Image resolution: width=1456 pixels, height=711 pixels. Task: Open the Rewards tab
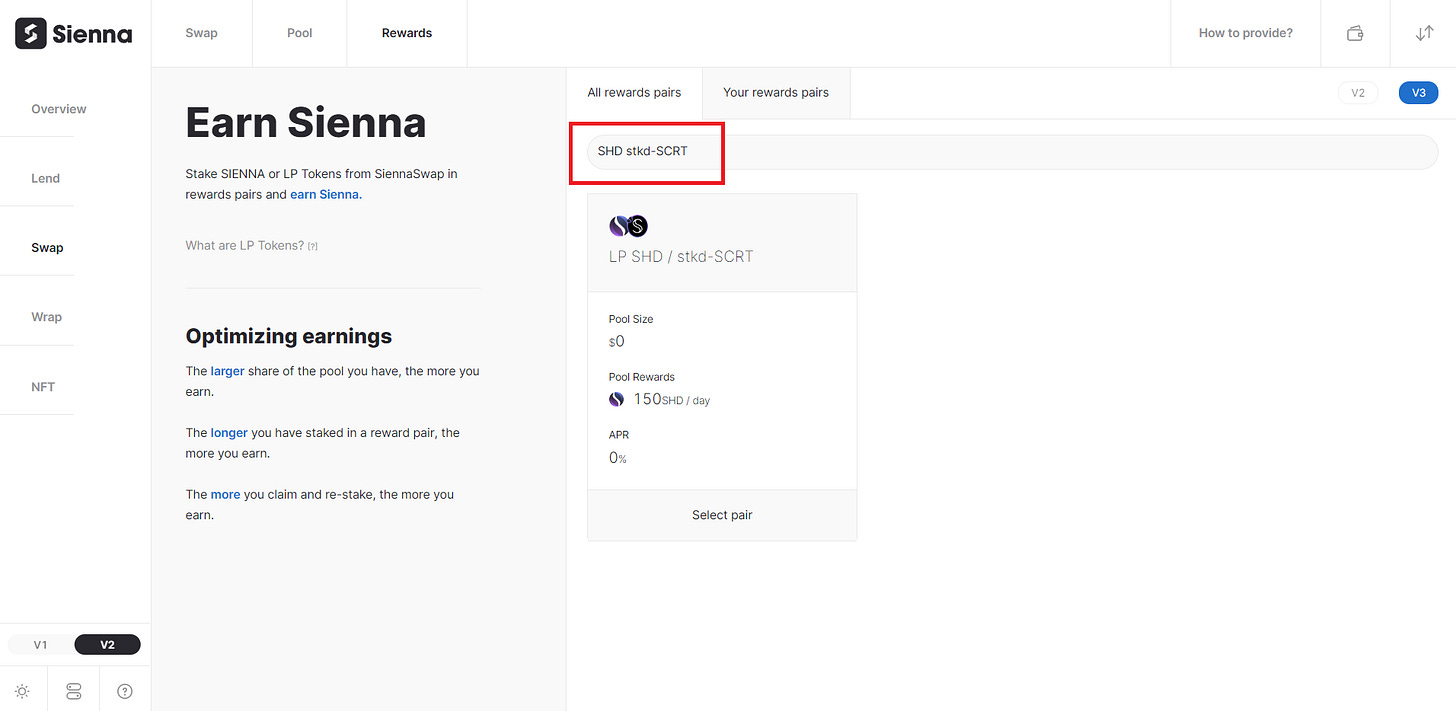pyautogui.click(x=407, y=33)
